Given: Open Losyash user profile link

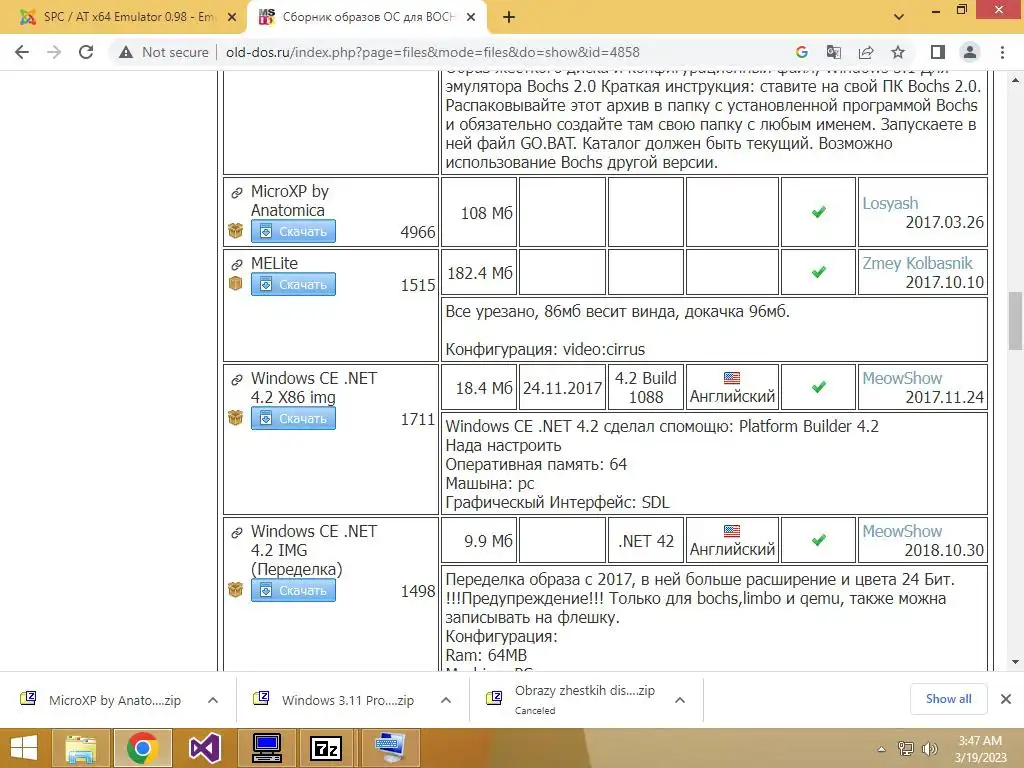Looking at the screenshot, I should tap(890, 203).
